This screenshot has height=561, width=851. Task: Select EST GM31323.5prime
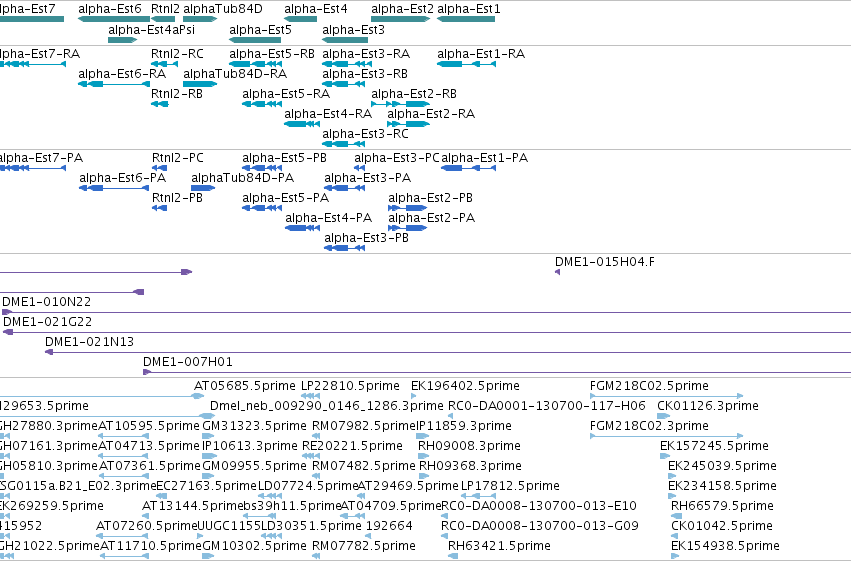pyautogui.click(x=209, y=436)
